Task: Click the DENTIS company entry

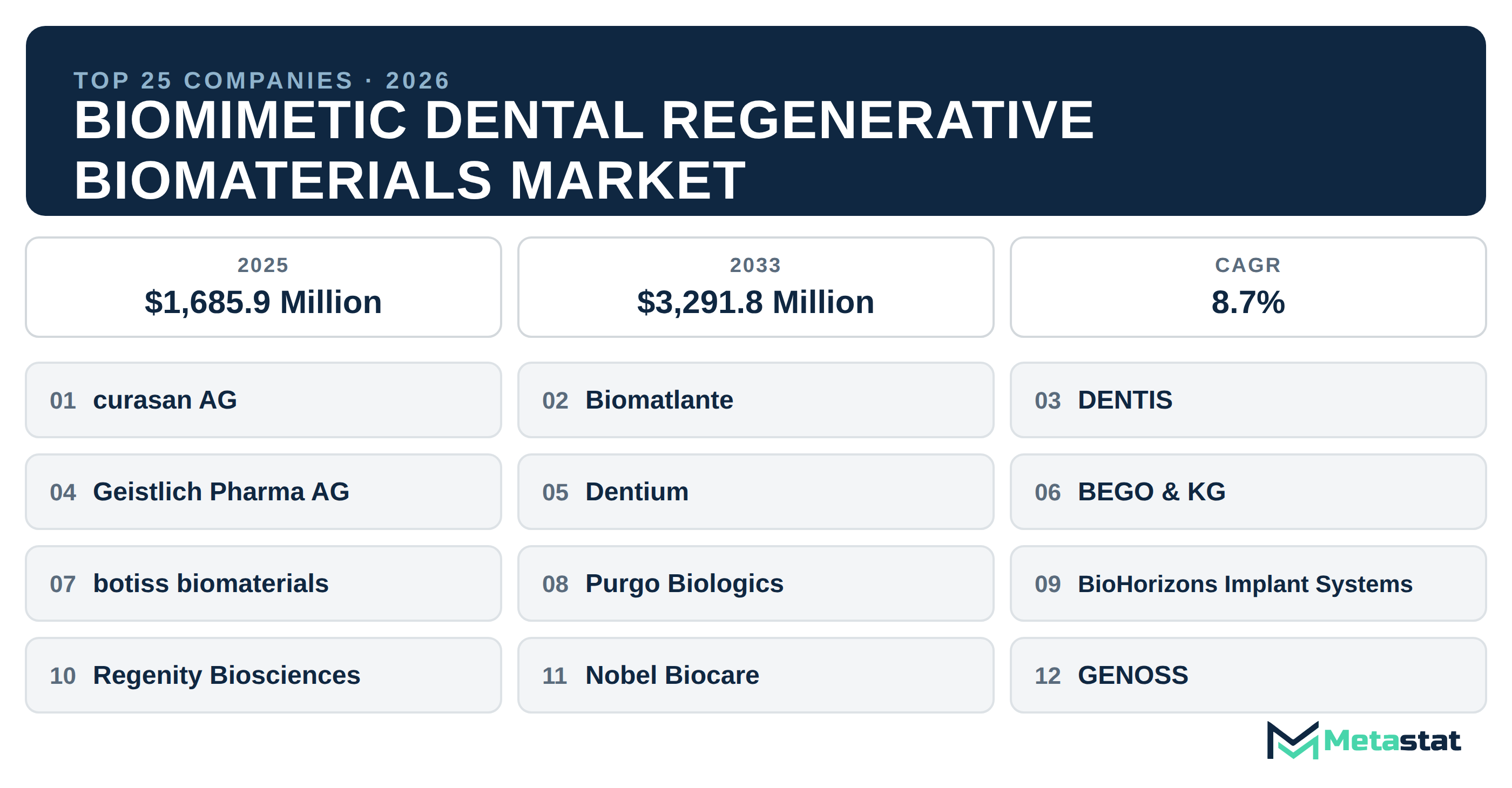Action: [x=1248, y=399]
